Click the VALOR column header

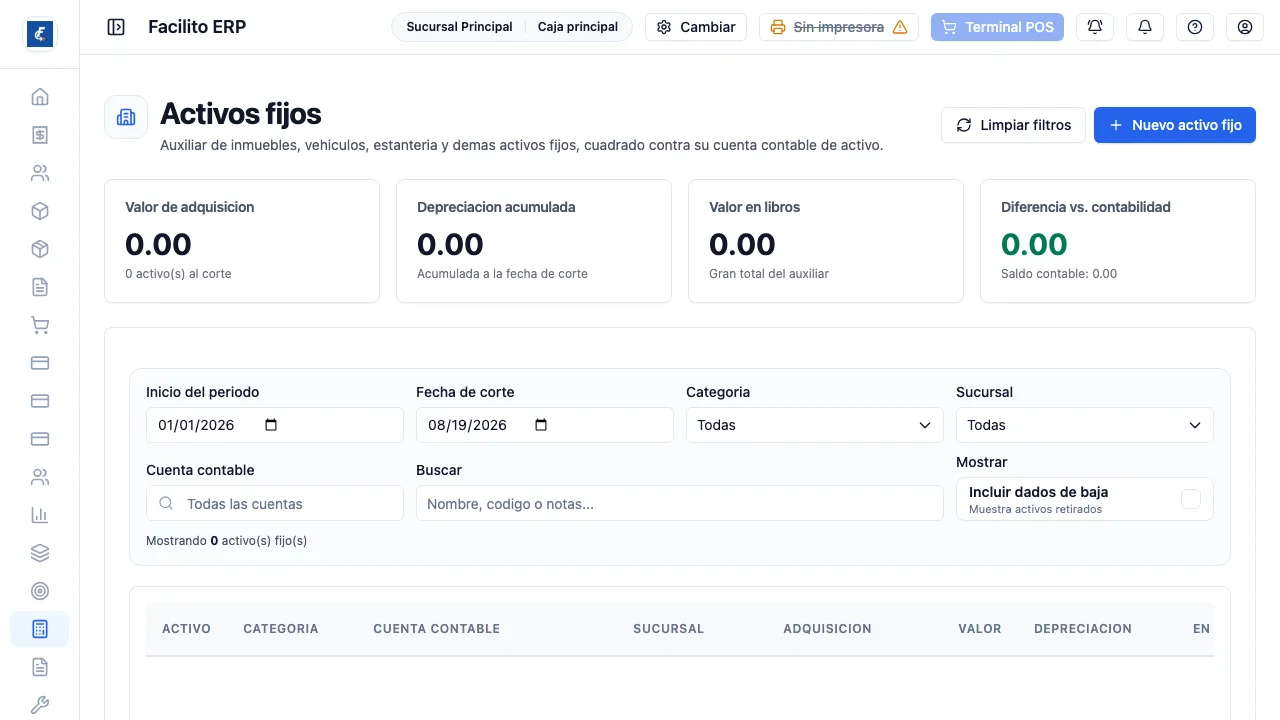(x=980, y=629)
